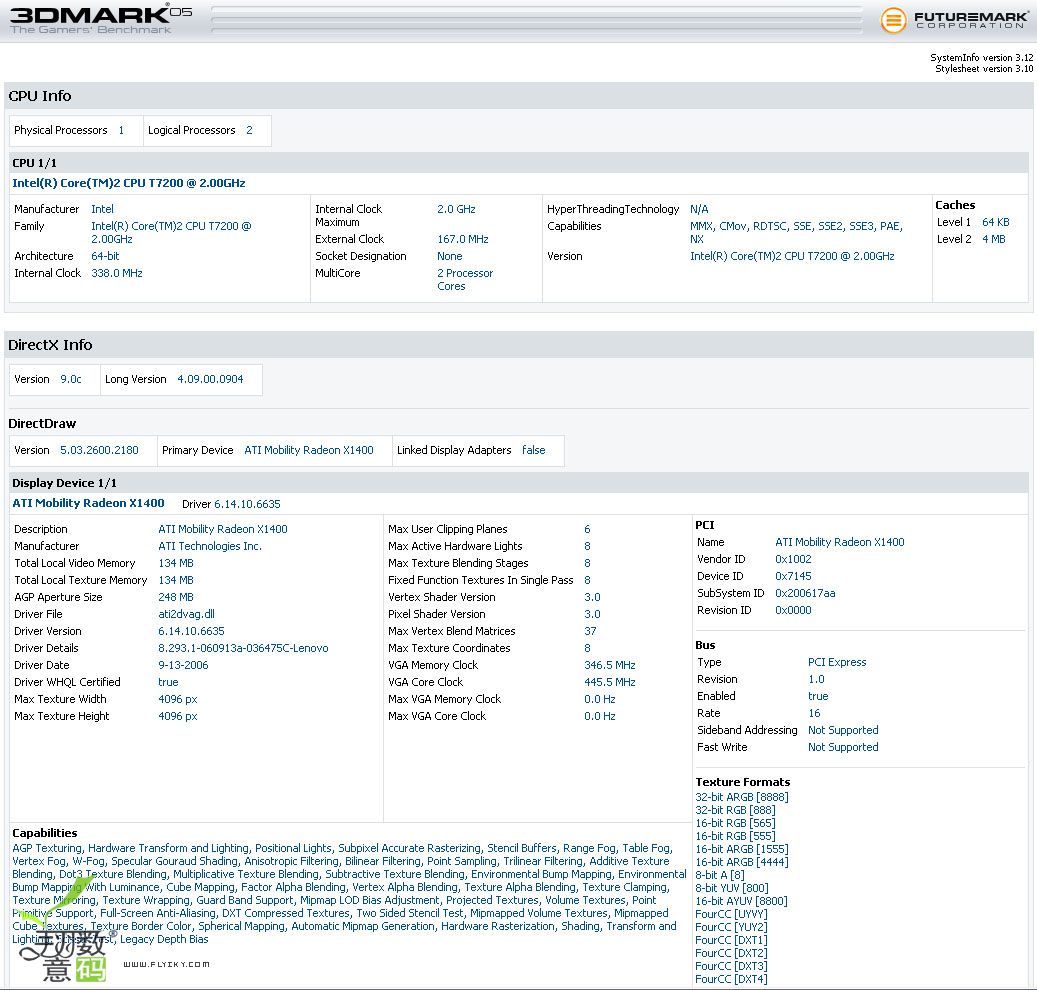Select texture format 32-bit ARGB [8888]
The image size is (1037, 990).
pyautogui.click(x=742, y=798)
